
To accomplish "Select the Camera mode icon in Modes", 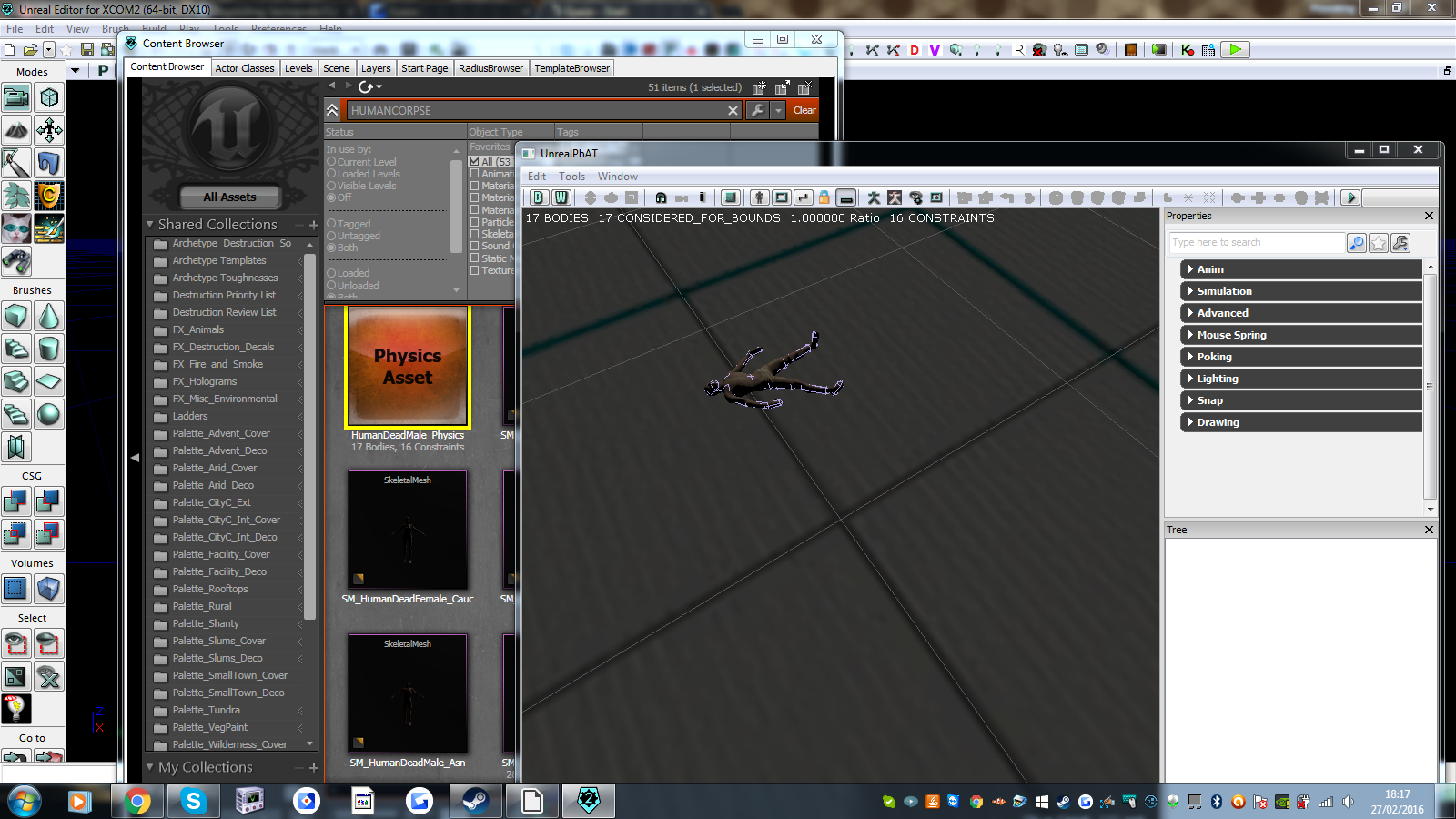I will (x=16, y=97).
